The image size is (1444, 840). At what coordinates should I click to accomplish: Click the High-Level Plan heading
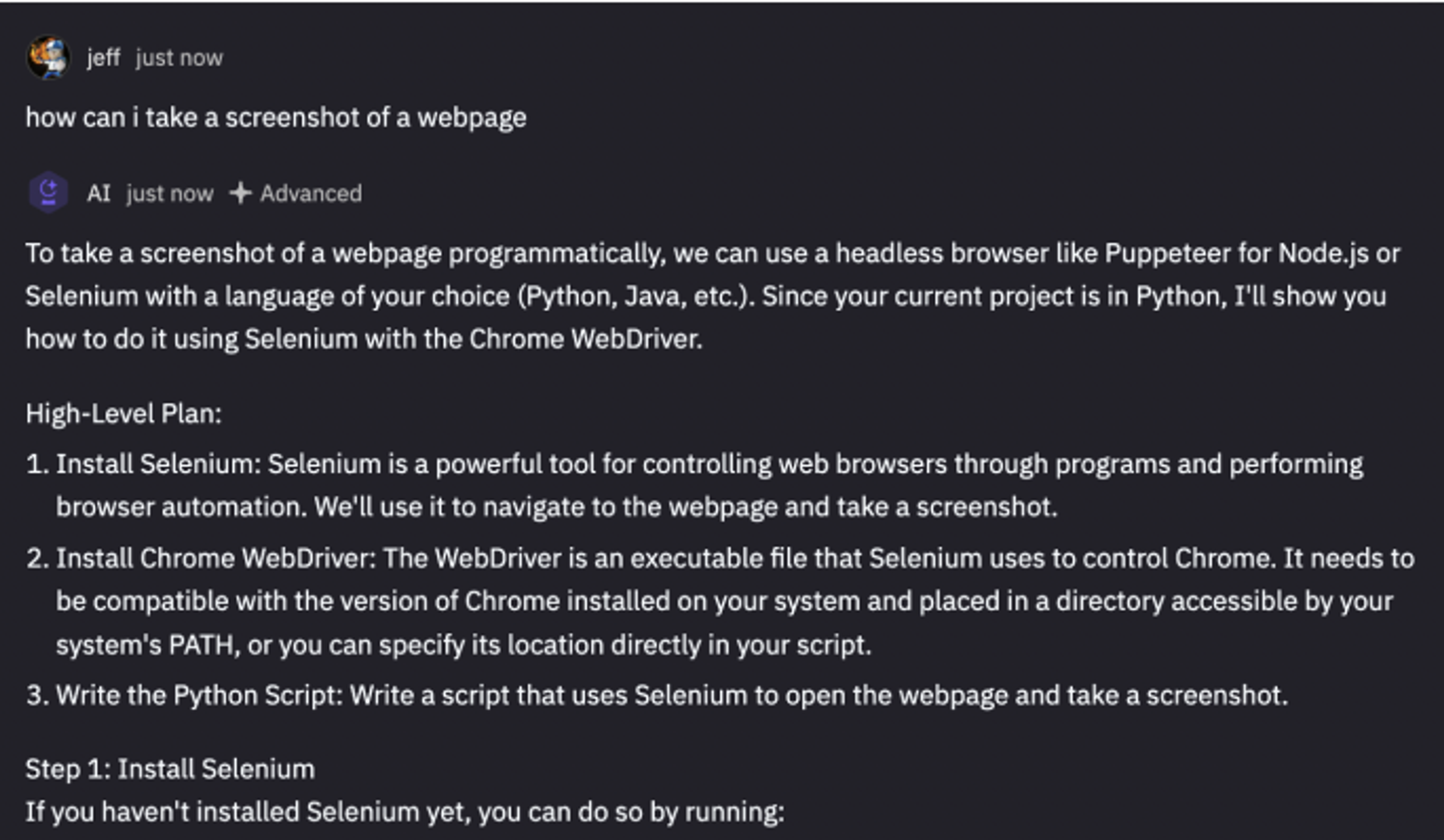(x=123, y=413)
